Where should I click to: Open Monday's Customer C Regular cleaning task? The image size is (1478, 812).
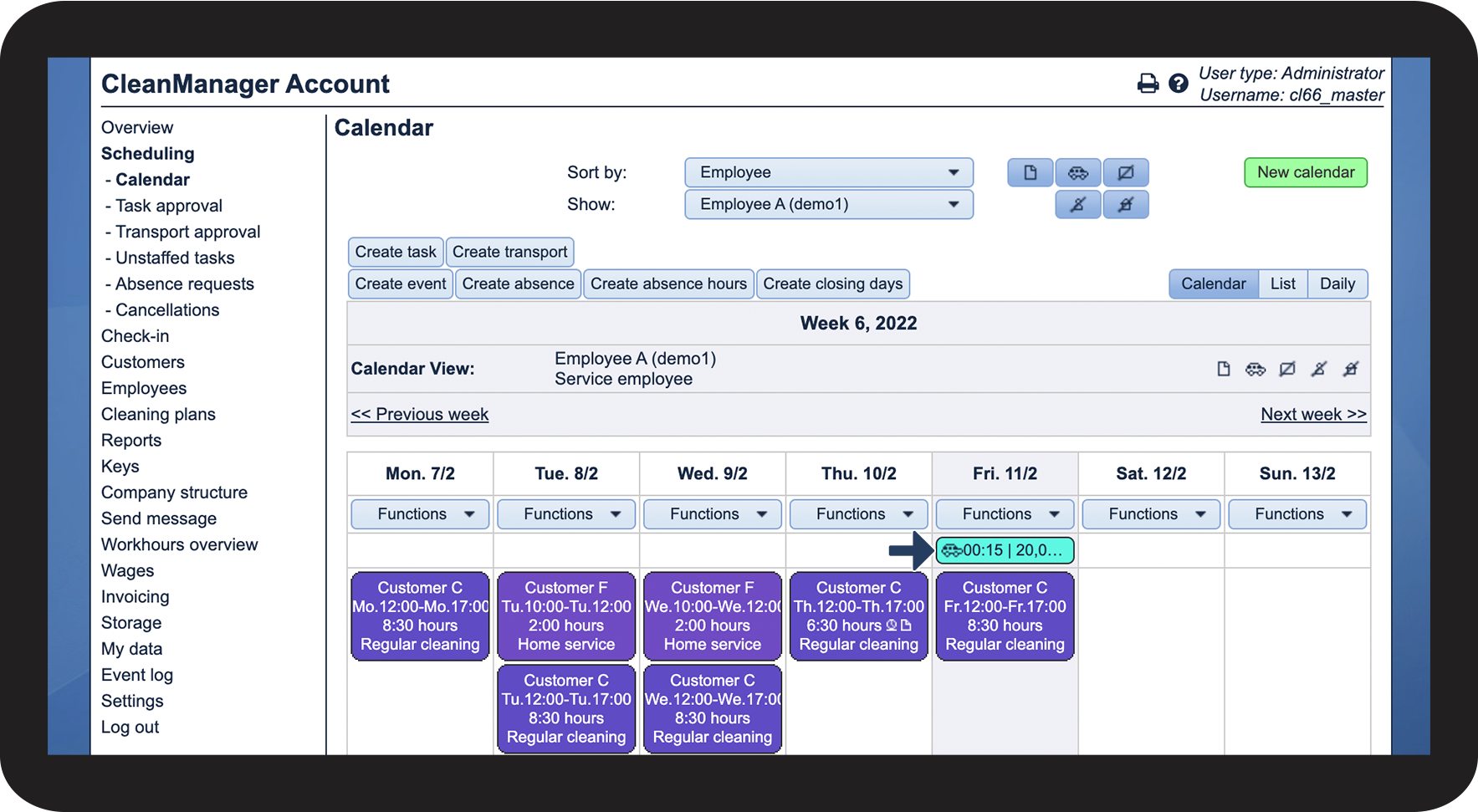[420, 616]
